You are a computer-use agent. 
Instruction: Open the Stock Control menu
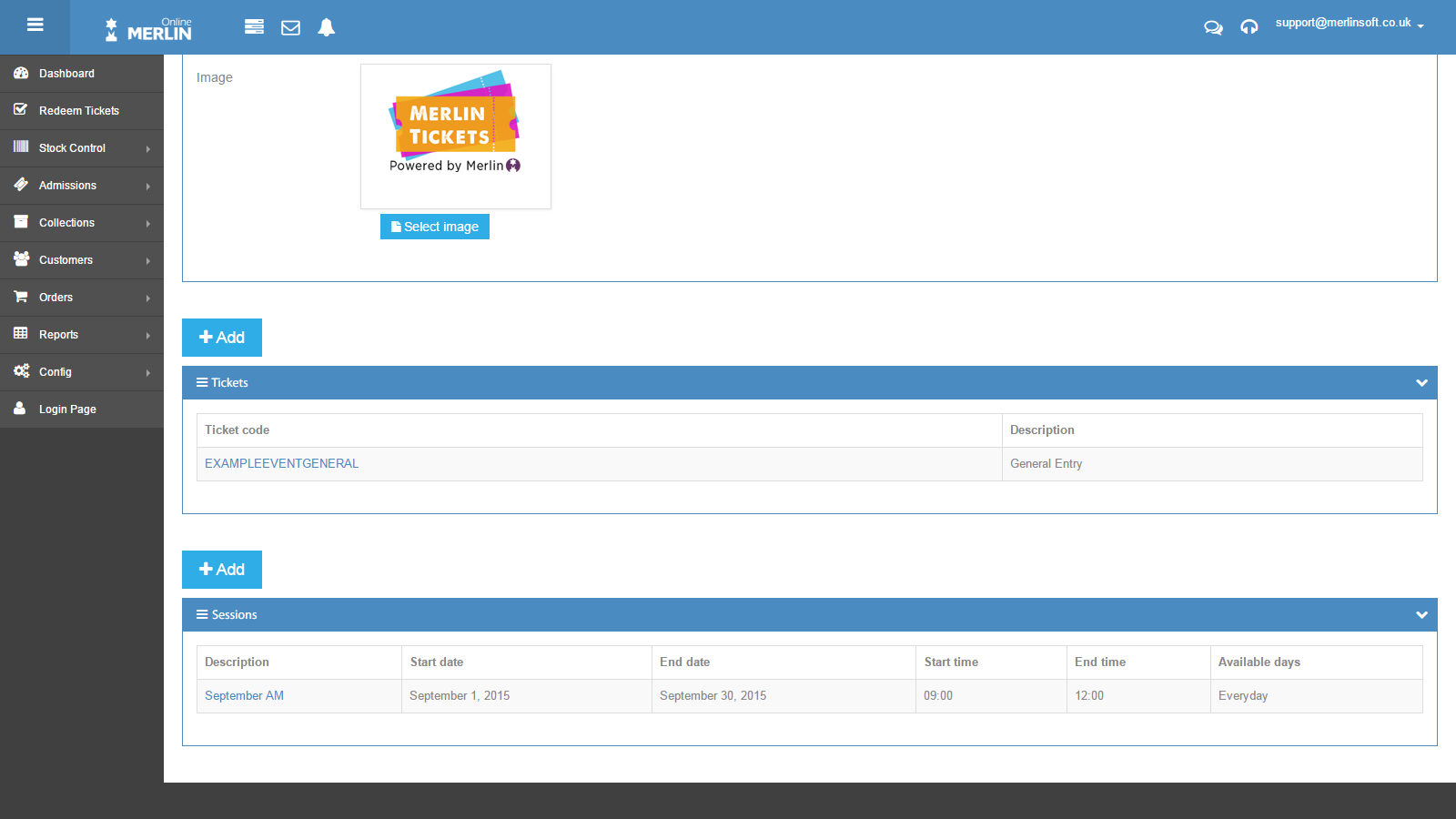pos(82,148)
